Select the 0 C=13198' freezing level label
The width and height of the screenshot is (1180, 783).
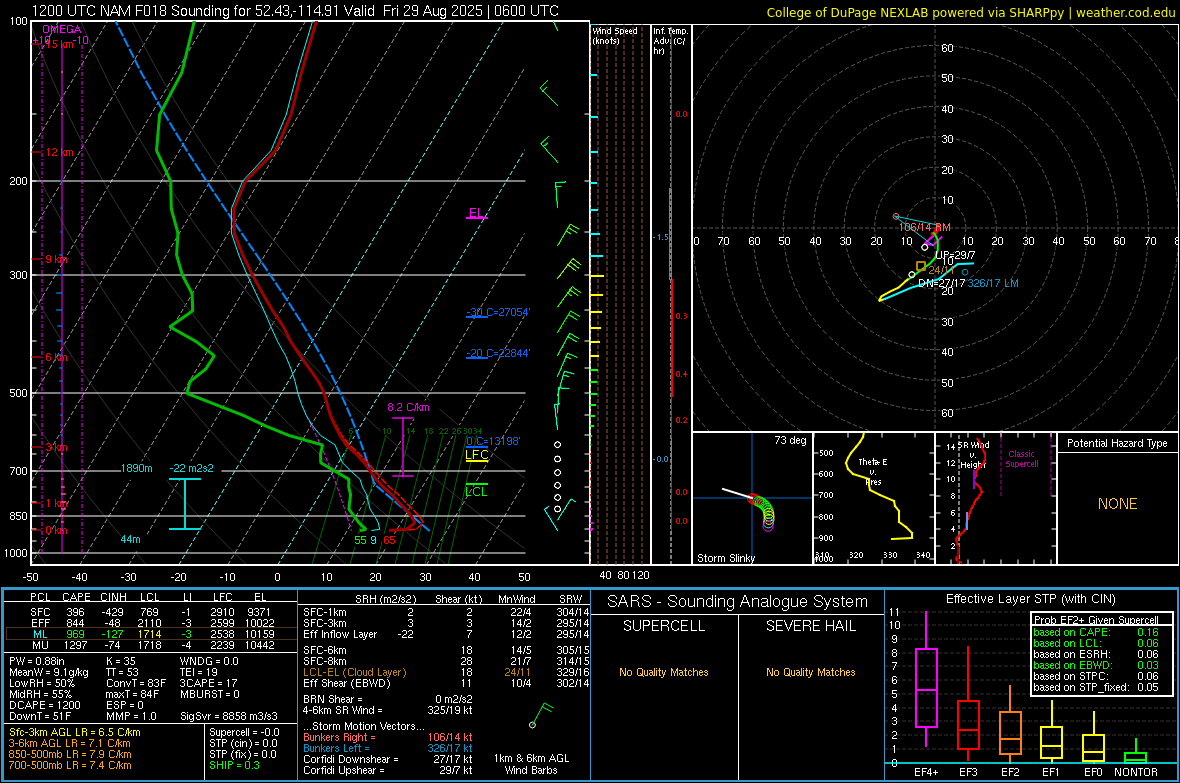[493, 441]
